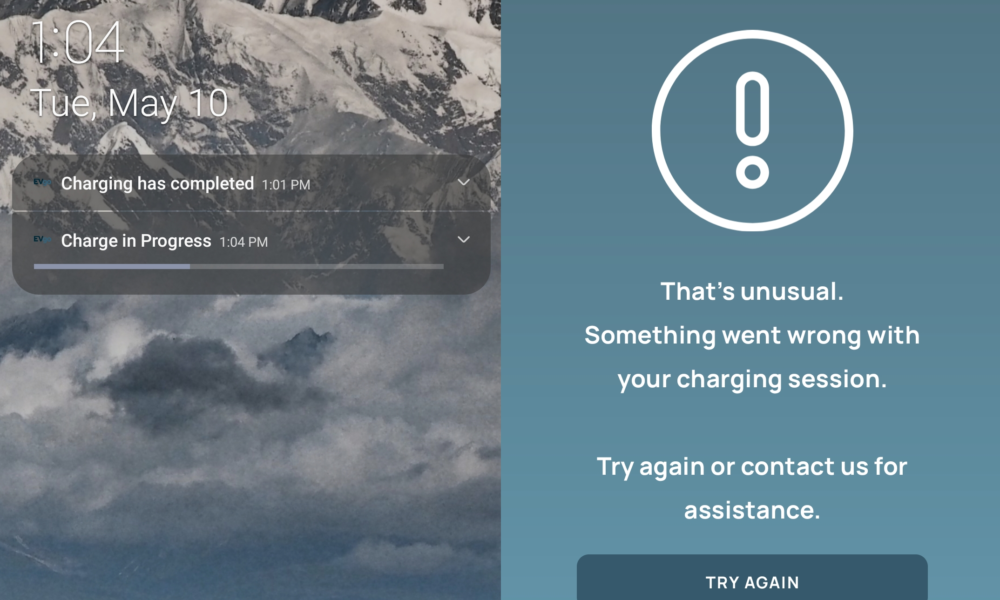Tap the TRY AGAIN button
Screen dimensions: 1000x600
pos(752,578)
